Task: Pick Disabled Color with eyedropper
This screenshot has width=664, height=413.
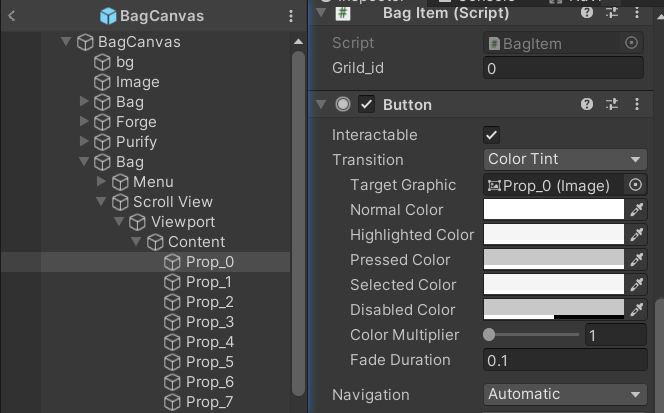Action: [x=636, y=310]
